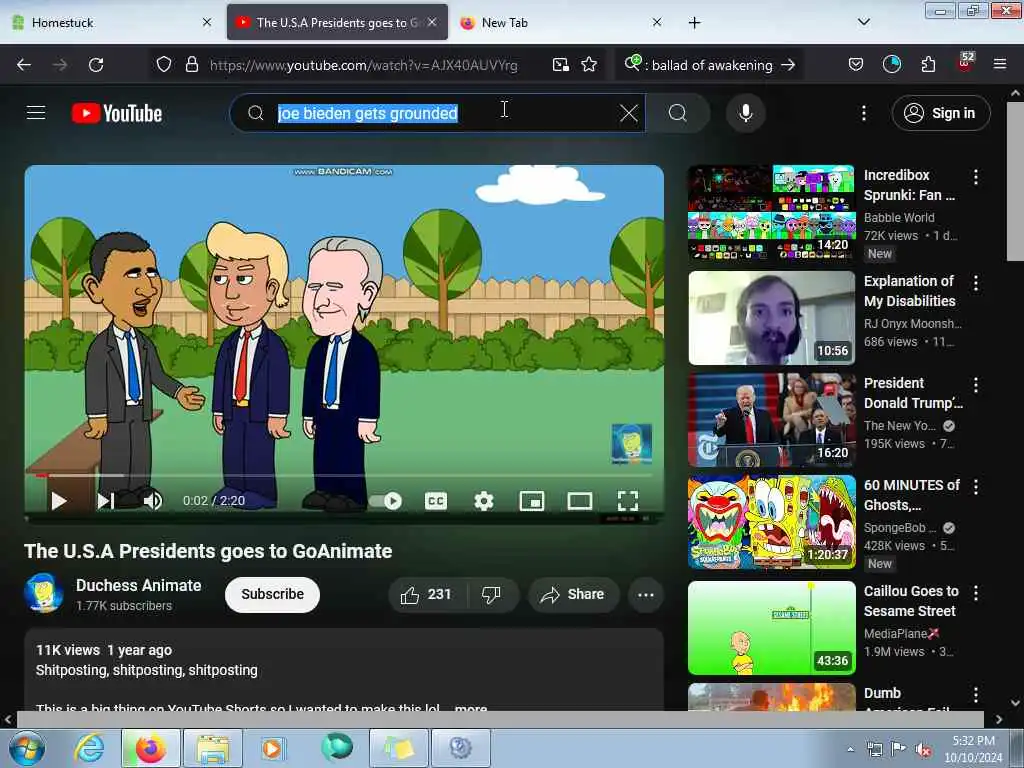Viewport: 1024px width, 768px height.
Task: Run search with the magnifier button
Action: pyautogui.click(x=677, y=113)
